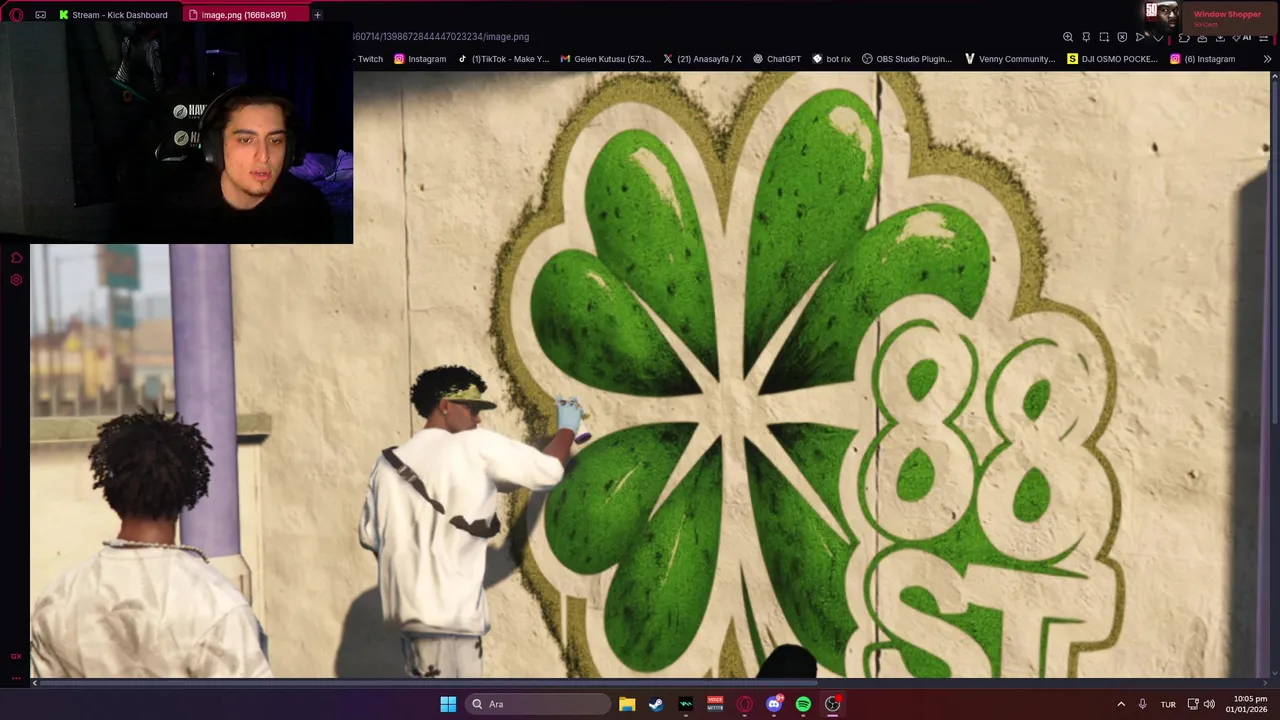
Task: Click the zoom magnifier icon in the address bar
Action: click(x=1068, y=37)
